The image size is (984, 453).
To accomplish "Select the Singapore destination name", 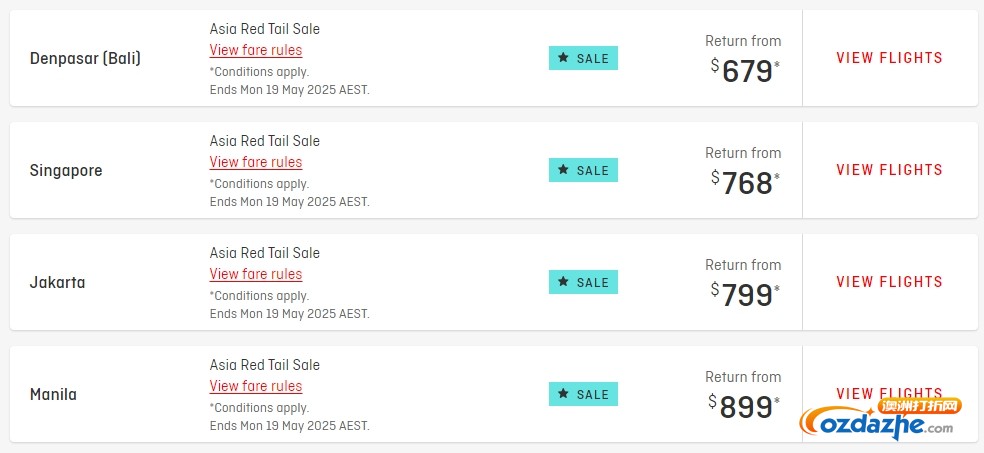I will (66, 171).
